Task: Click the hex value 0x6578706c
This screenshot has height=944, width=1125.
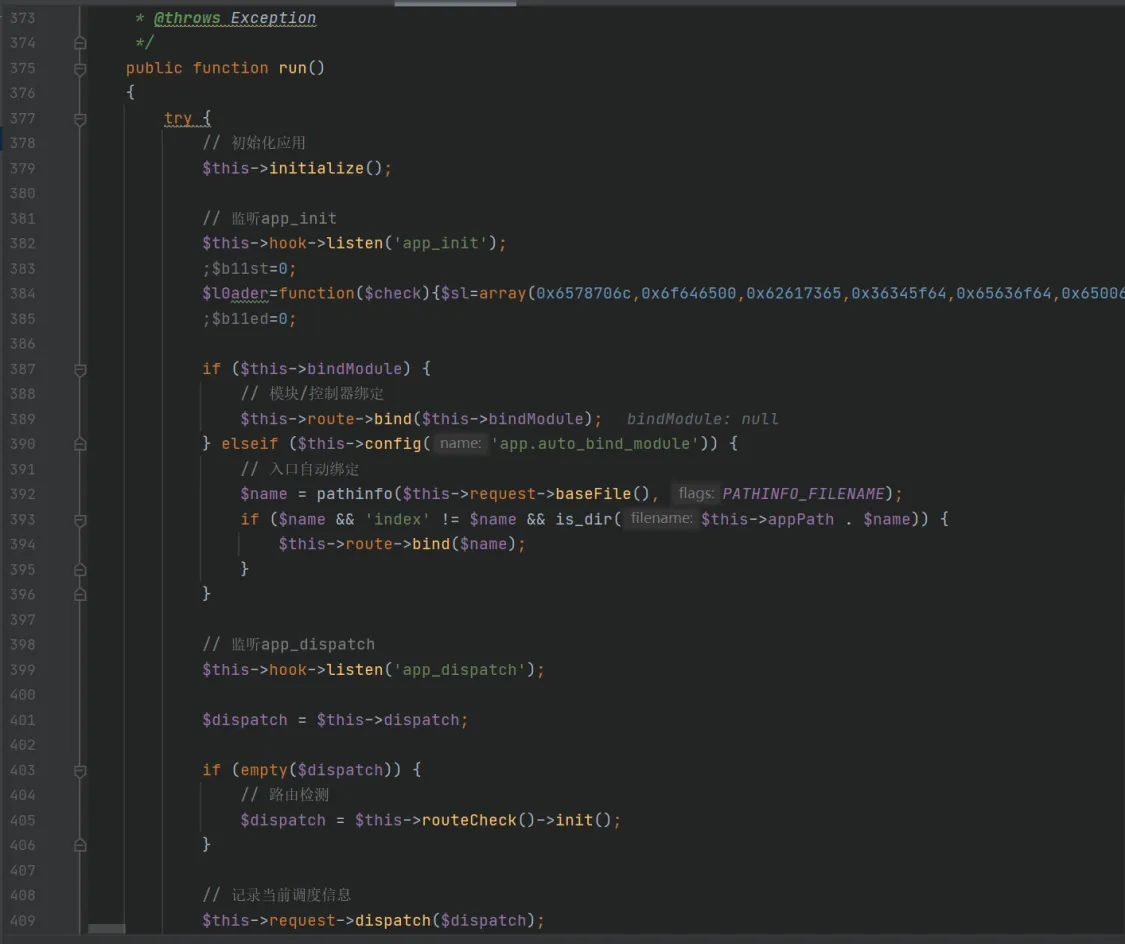Action: coord(583,293)
